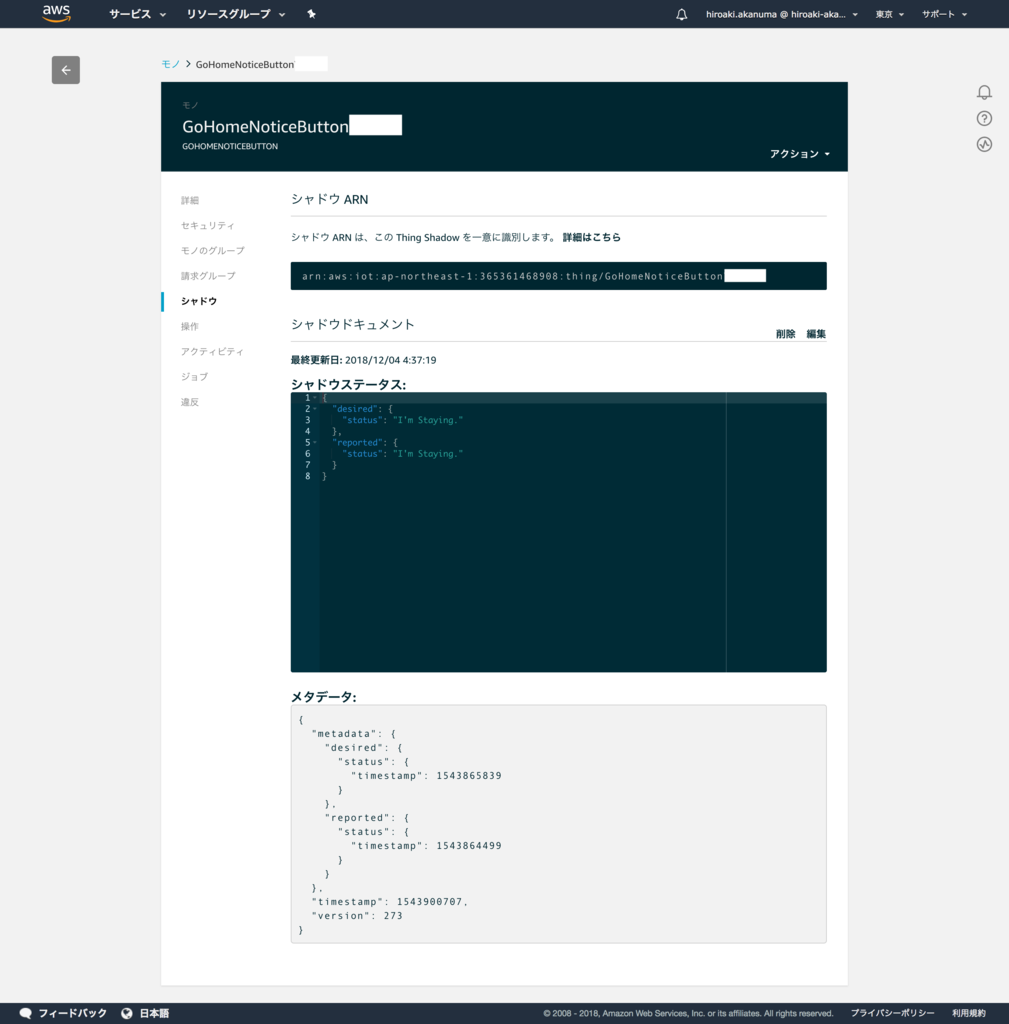This screenshot has width=1009, height=1024.
Task: Open the 詳細はこちら link
Action: point(592,237)
